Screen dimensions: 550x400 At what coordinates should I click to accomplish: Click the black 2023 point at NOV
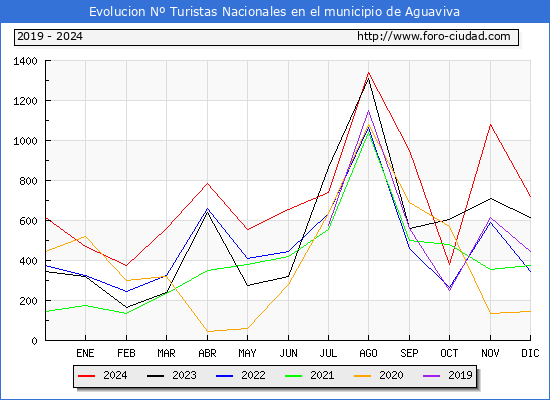coord(490,199)
